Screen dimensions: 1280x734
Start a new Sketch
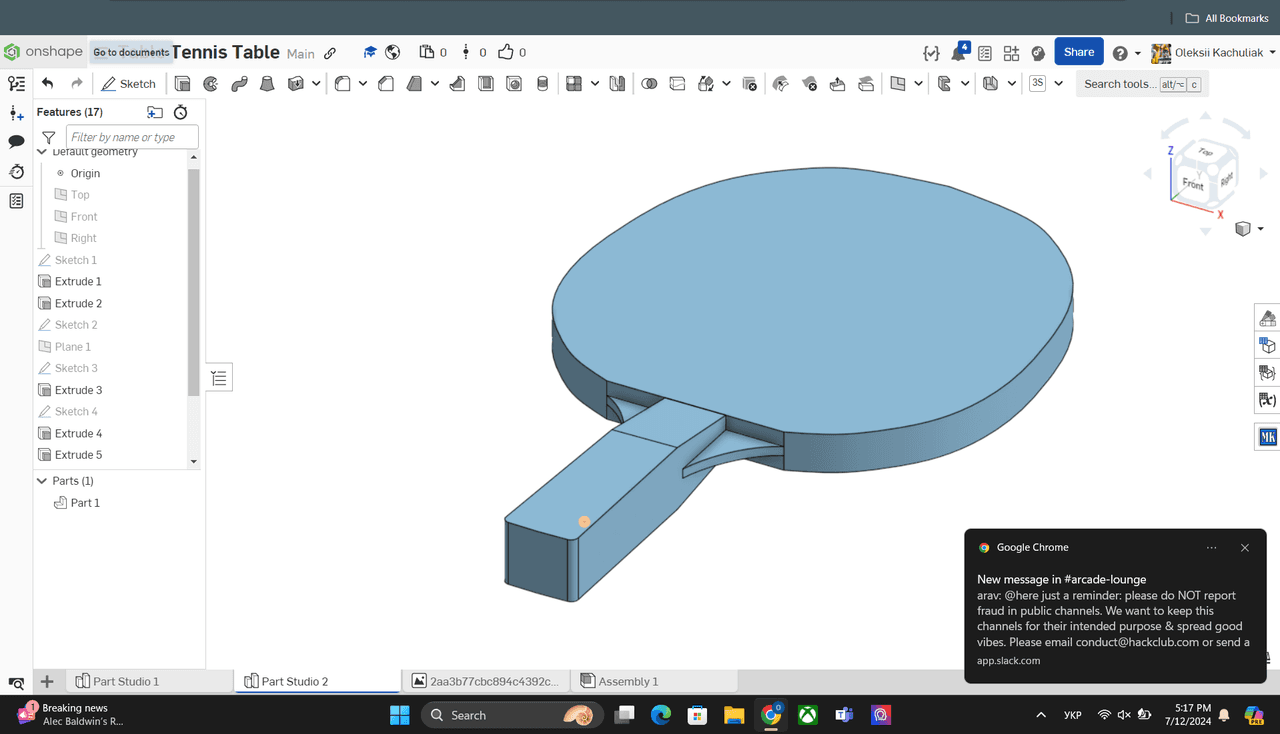128,84
